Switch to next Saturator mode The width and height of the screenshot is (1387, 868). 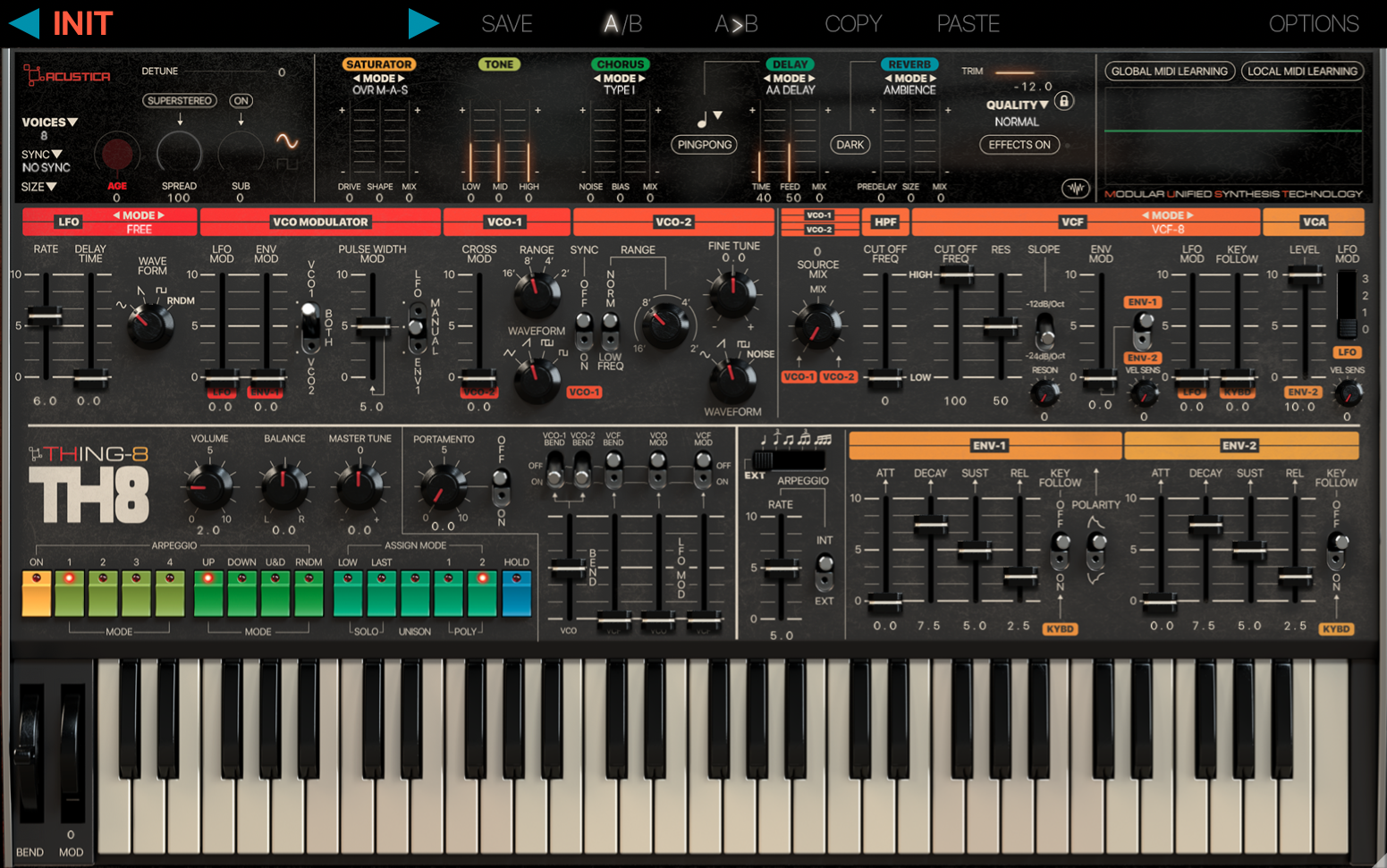(402, 79)
